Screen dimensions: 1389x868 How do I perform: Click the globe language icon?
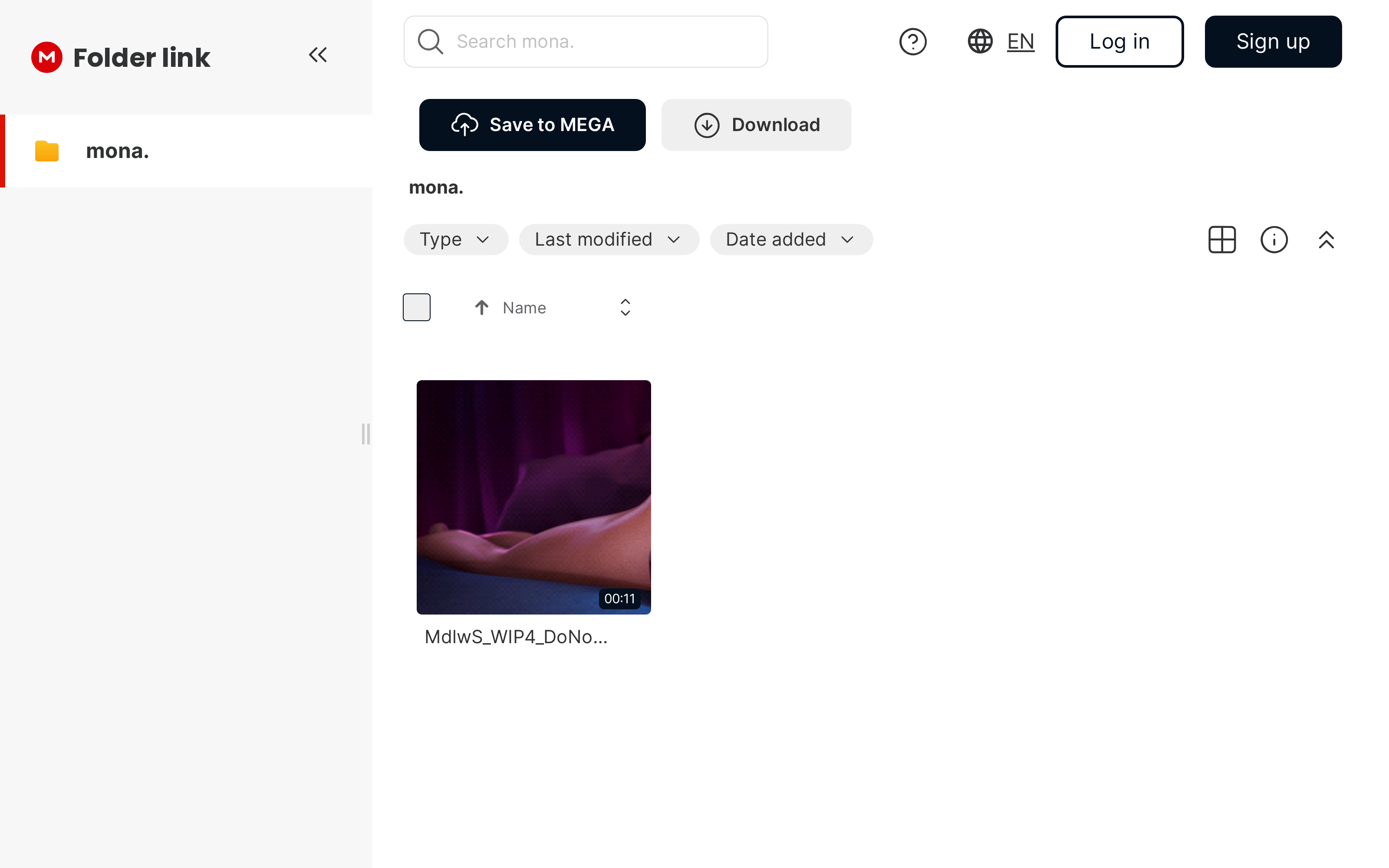click(x=980, y=42)
